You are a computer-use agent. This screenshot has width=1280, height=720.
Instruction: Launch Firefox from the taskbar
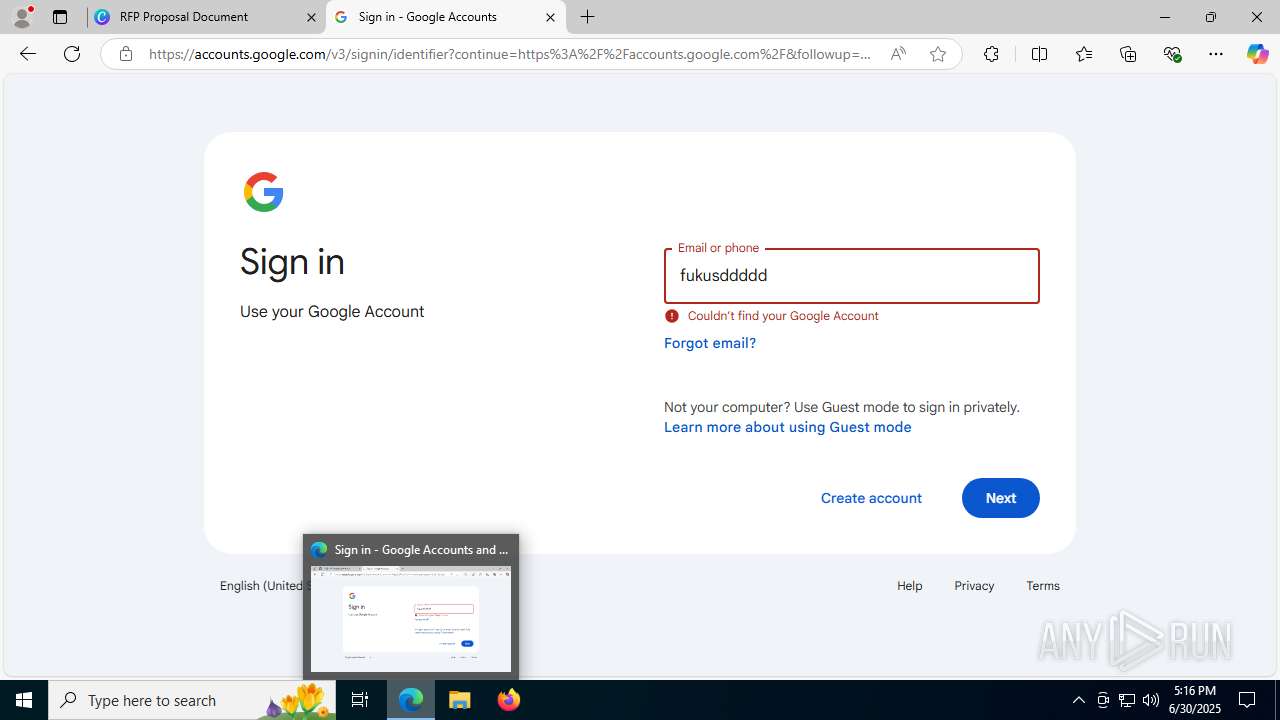[x=509, y=700]
